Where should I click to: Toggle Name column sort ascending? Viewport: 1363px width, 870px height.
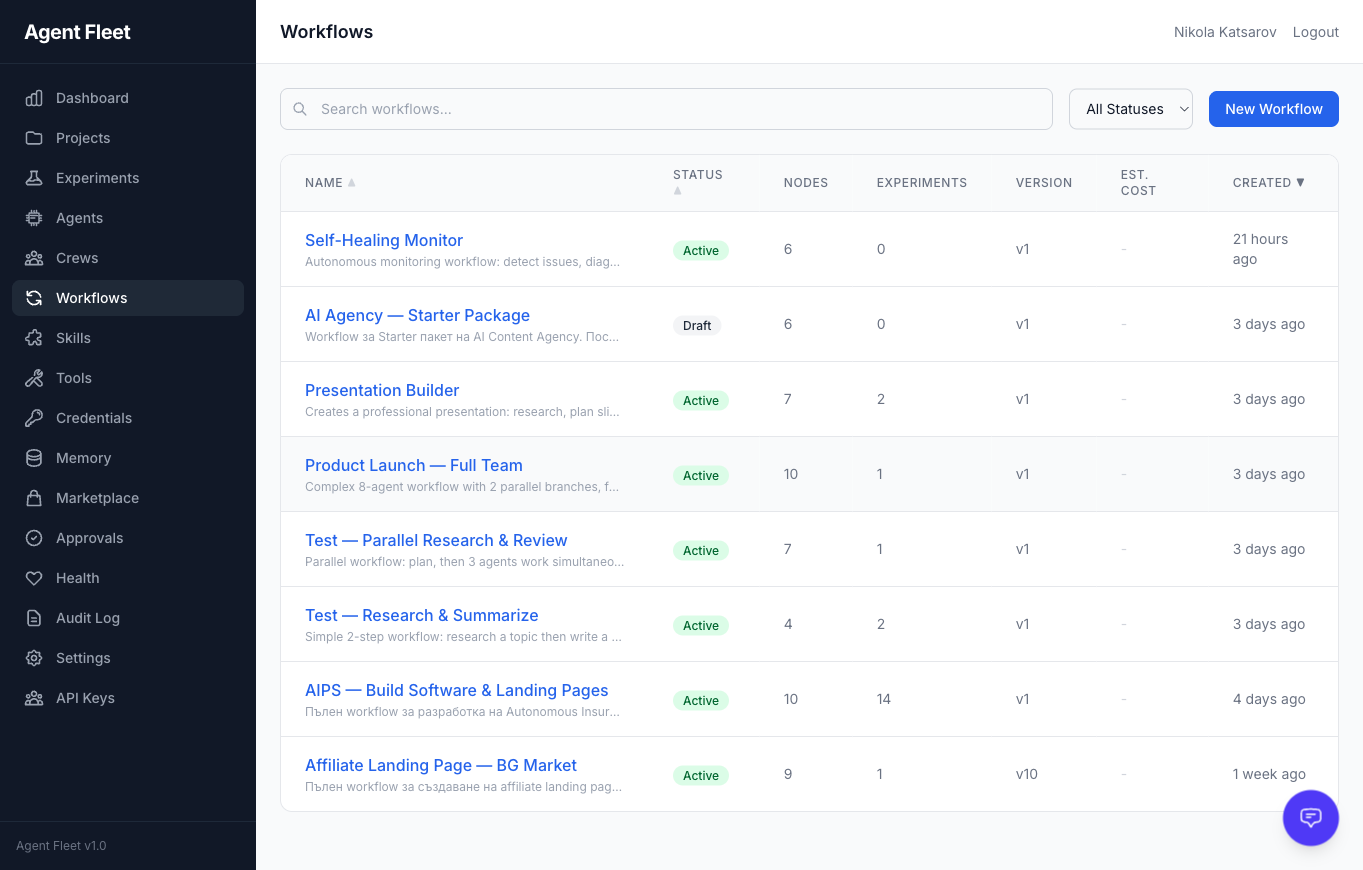[328, 182]
